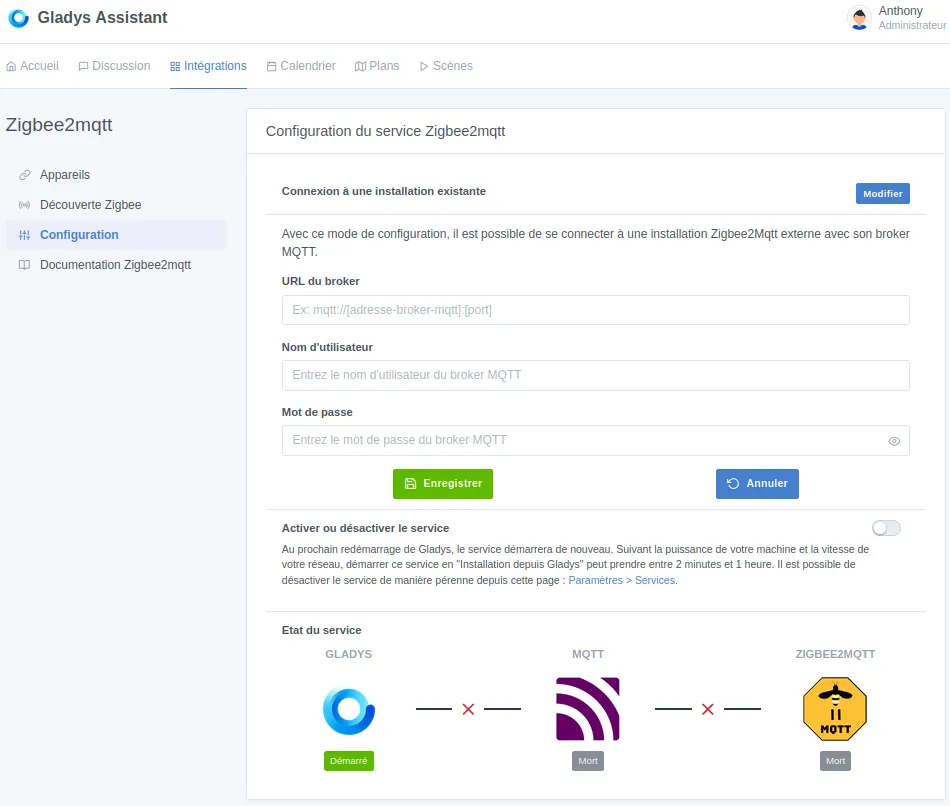Click the Mort status badge under MQTT
Viewport: 950px width, 806px height.
587,760
